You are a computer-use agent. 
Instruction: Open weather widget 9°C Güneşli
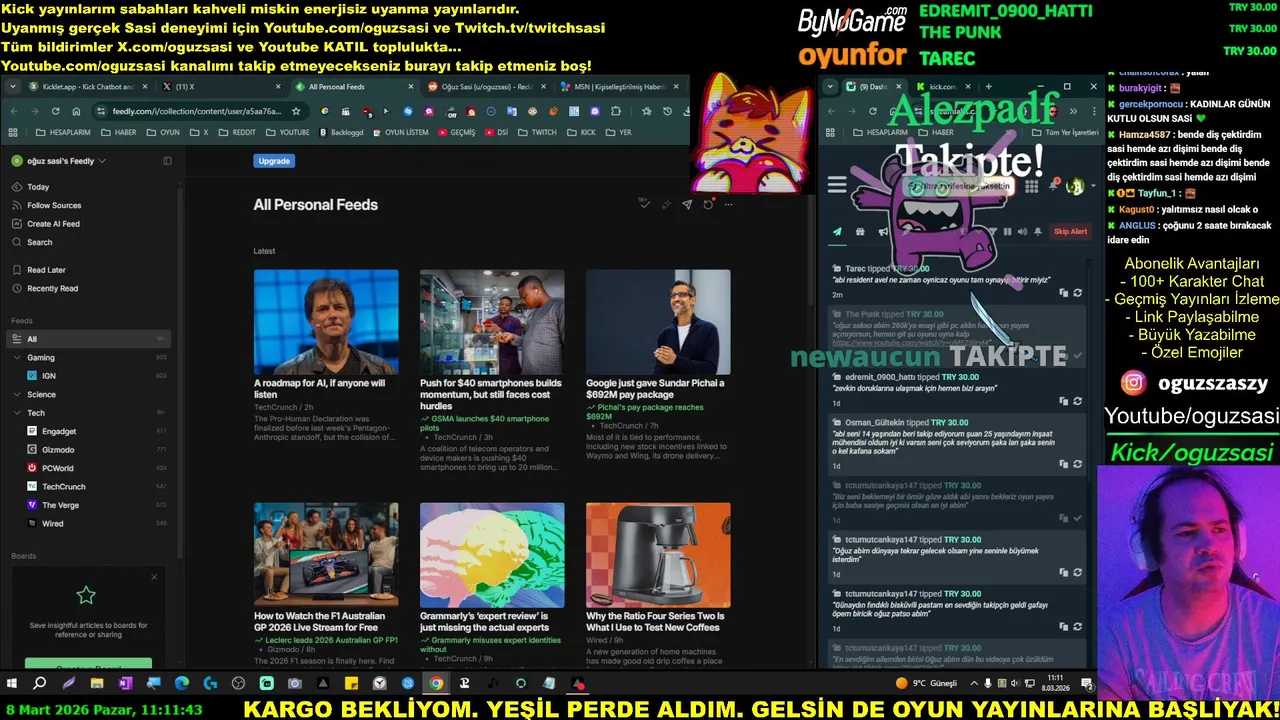927,684
